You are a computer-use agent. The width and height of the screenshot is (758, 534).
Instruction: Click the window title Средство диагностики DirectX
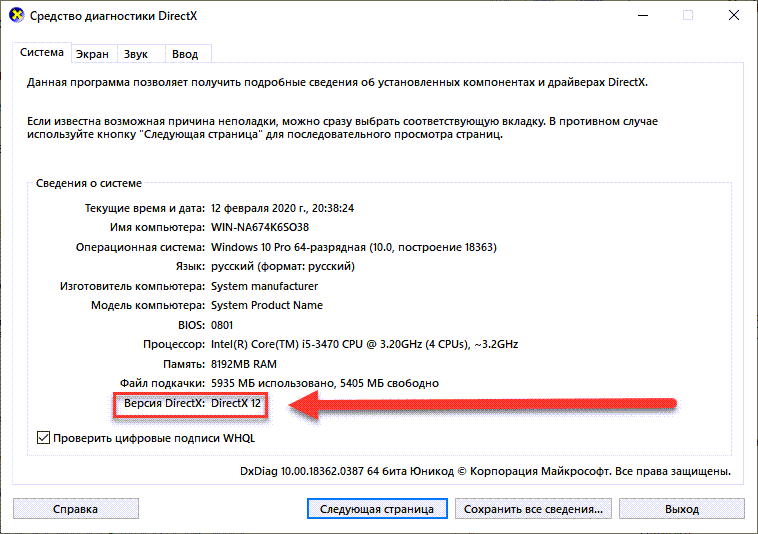(x=114, y=16)
